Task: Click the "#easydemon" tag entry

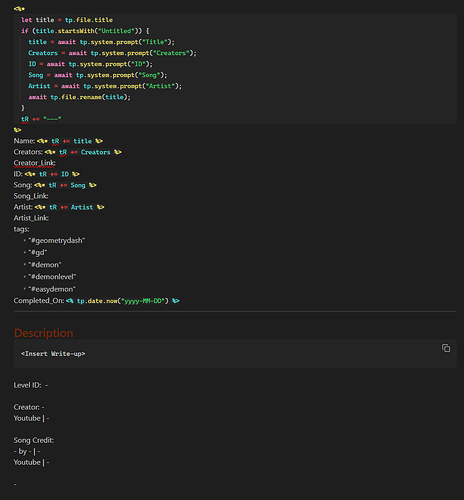Action: tap(52, 289)
